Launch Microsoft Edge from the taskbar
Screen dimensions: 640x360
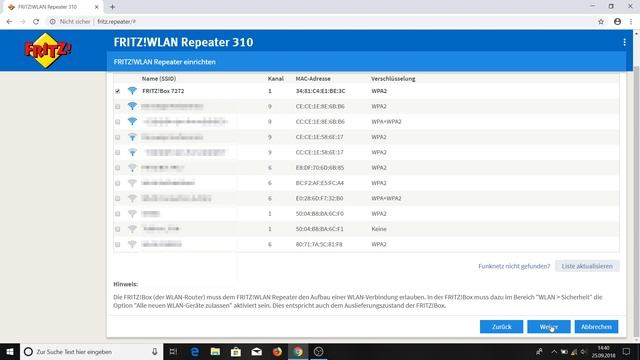click(195, 351)
